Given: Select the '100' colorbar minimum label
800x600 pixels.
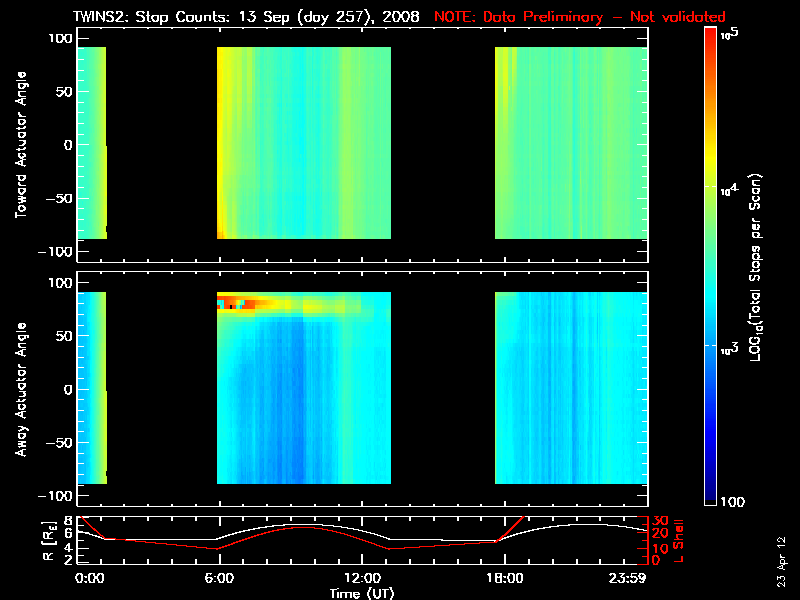Looking at the screenshot, I should click(x=733, y=502).
